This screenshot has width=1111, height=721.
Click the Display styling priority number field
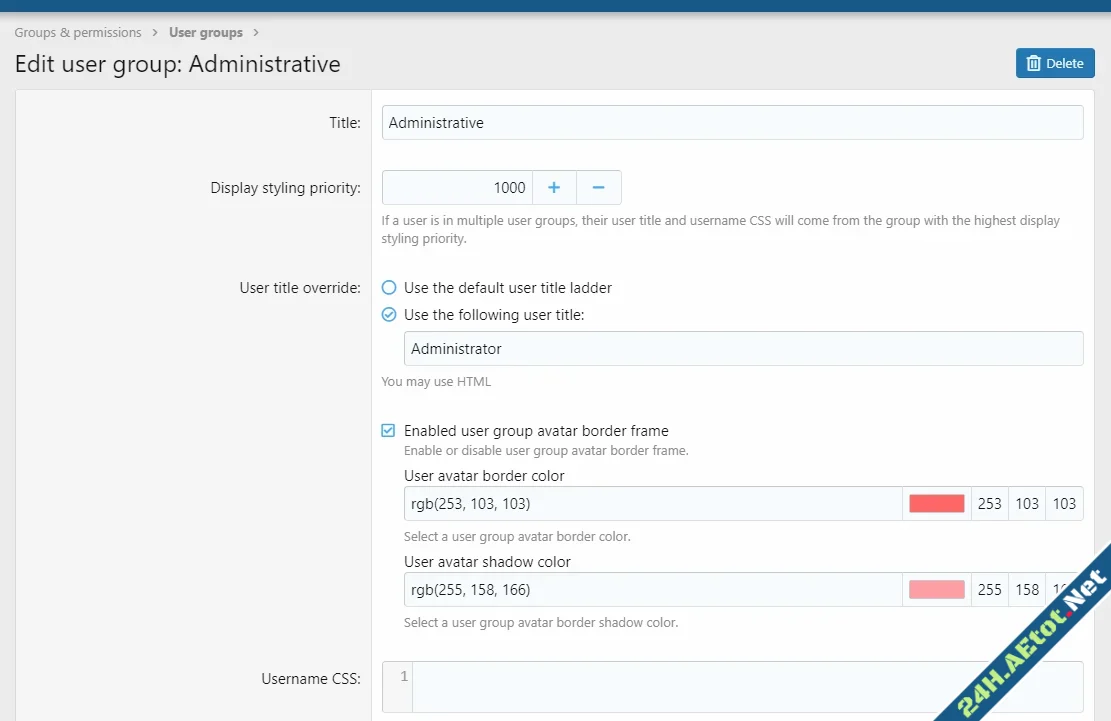pyautogui.click(x=457, y=188)
